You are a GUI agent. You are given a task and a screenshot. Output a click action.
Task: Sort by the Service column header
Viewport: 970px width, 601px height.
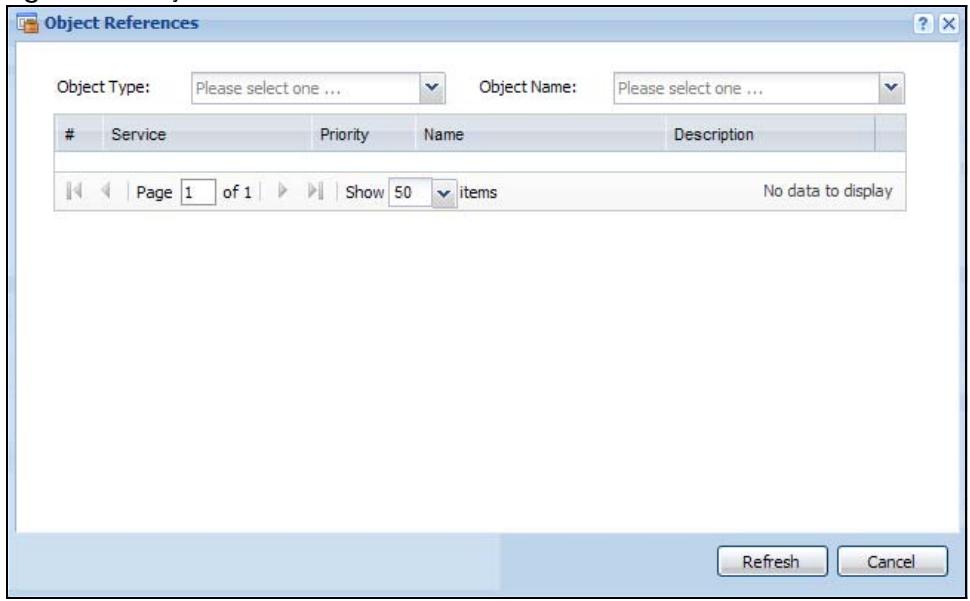(207, 134)
